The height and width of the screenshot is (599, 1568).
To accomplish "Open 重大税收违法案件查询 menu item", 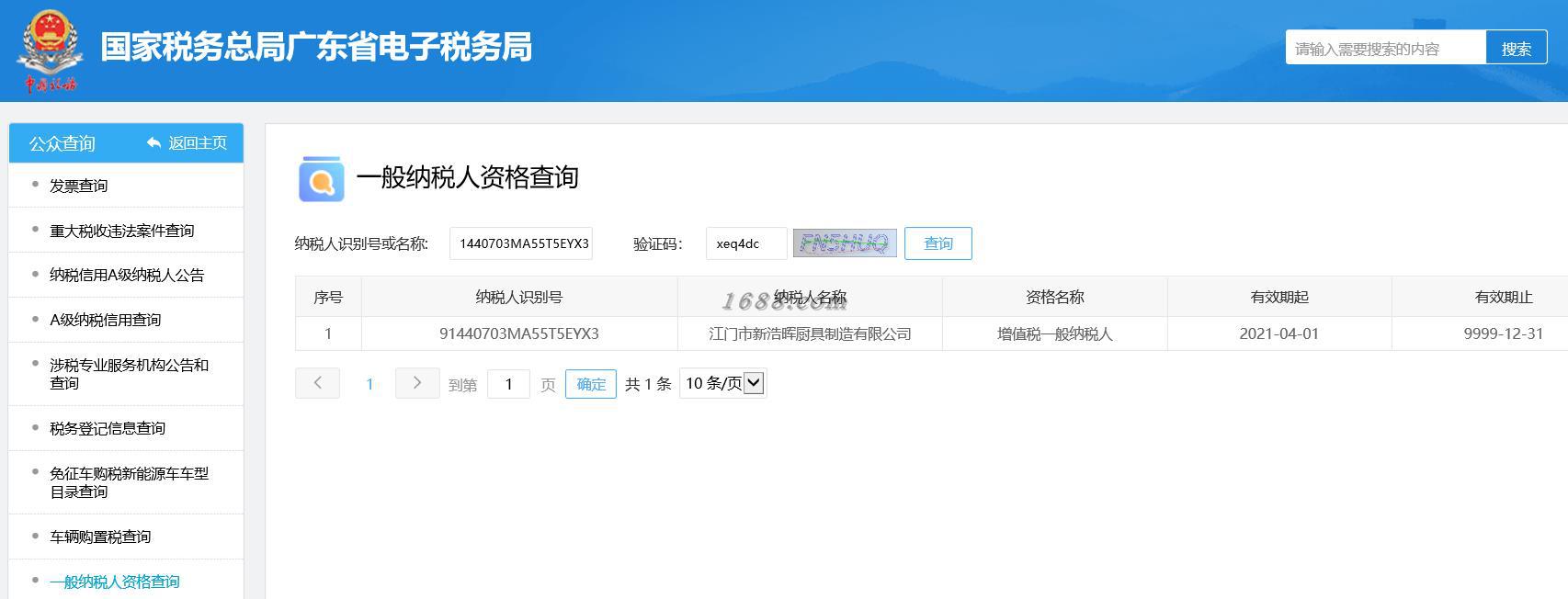I will tap(121, 231).
